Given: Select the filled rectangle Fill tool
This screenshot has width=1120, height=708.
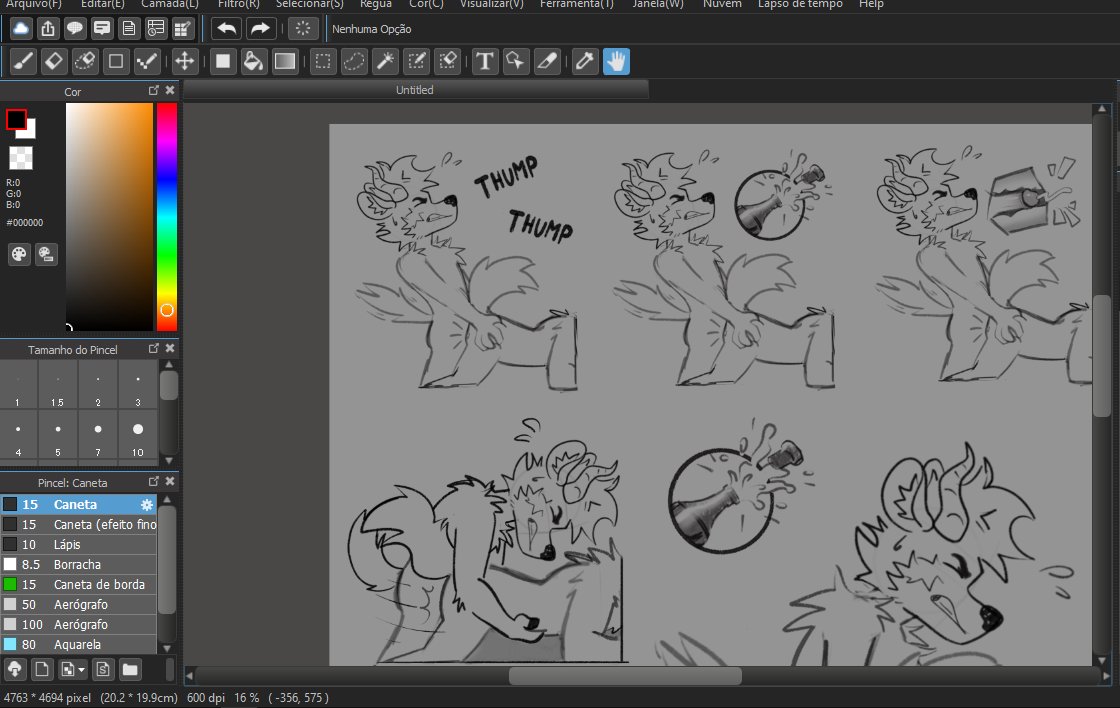Looking at the screenshot, I should pos(223,61).
